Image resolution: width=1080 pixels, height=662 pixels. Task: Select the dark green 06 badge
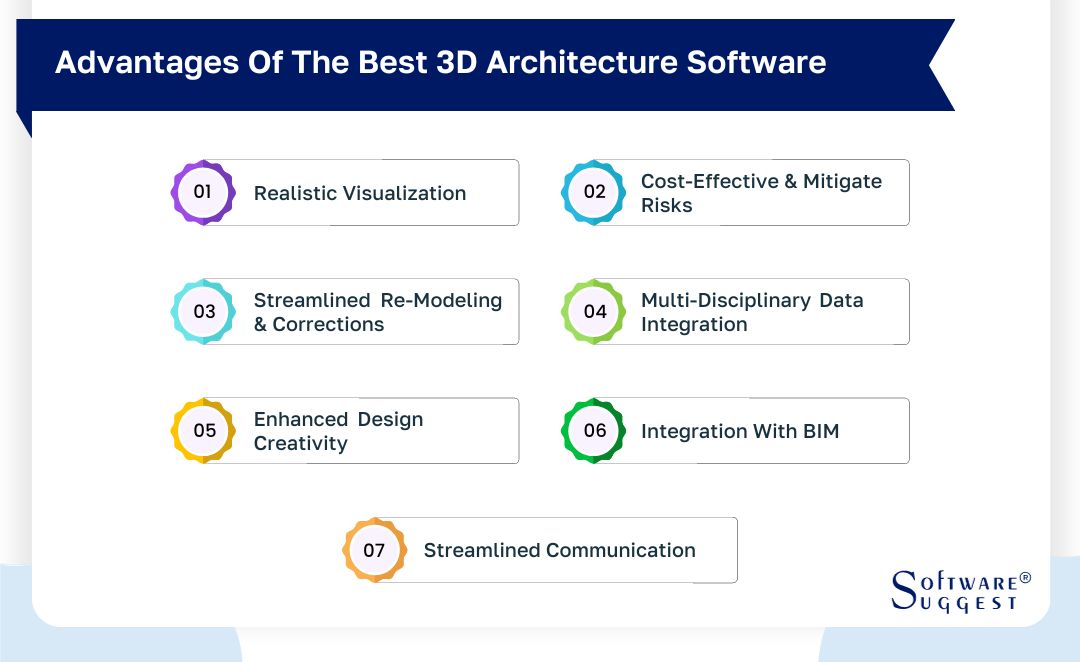(594, 430)
